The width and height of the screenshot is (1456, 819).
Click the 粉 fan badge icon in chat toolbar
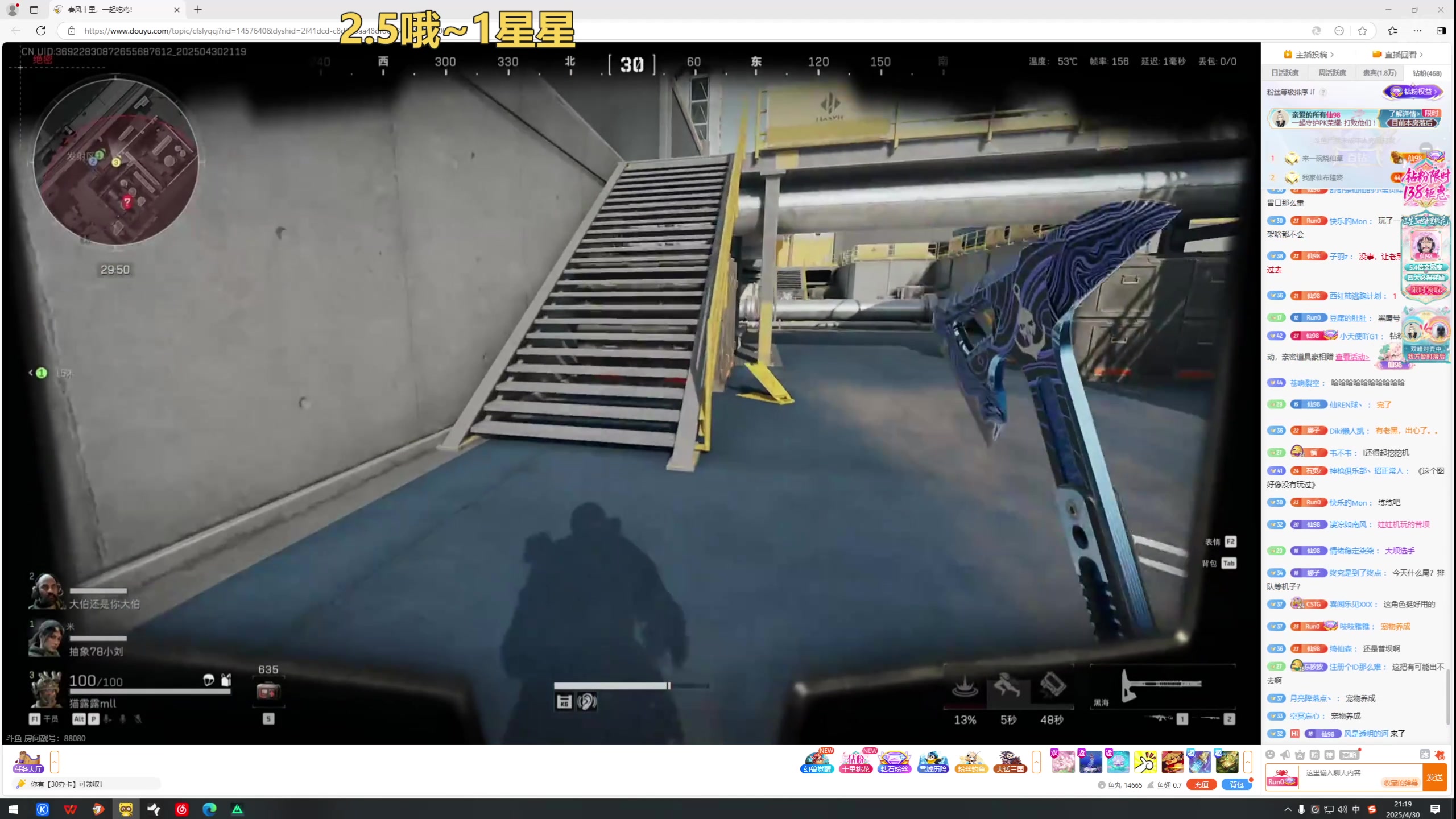point(1314,755)
